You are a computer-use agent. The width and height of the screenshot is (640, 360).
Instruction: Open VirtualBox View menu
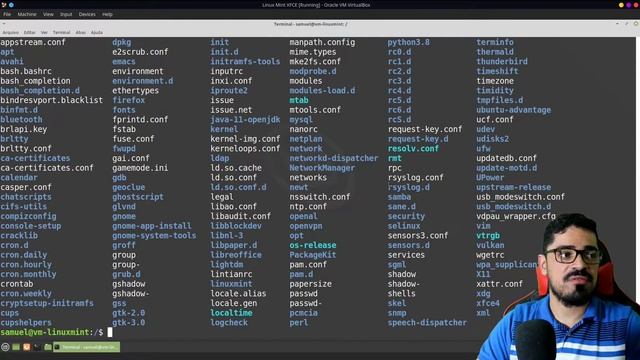(x=48, y=14)
